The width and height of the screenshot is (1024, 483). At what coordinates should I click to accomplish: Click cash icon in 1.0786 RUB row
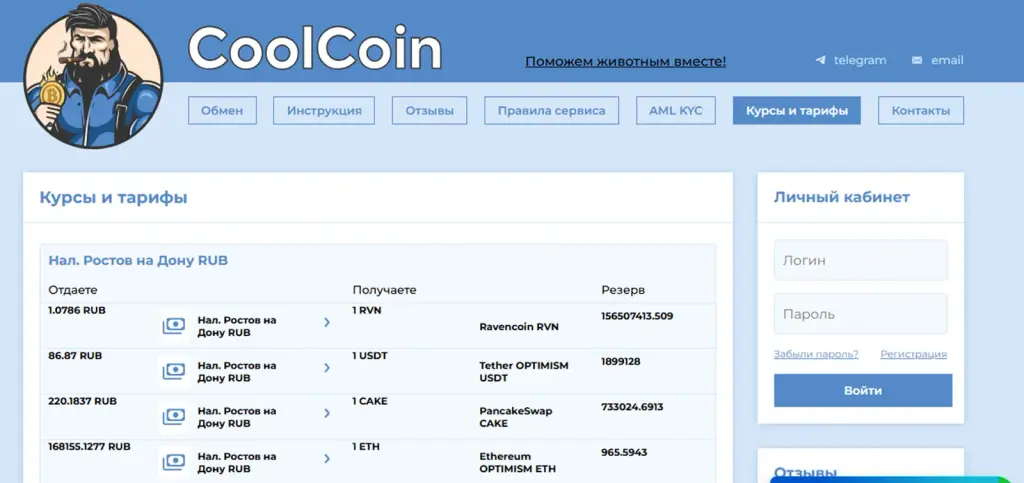point(174,326)
